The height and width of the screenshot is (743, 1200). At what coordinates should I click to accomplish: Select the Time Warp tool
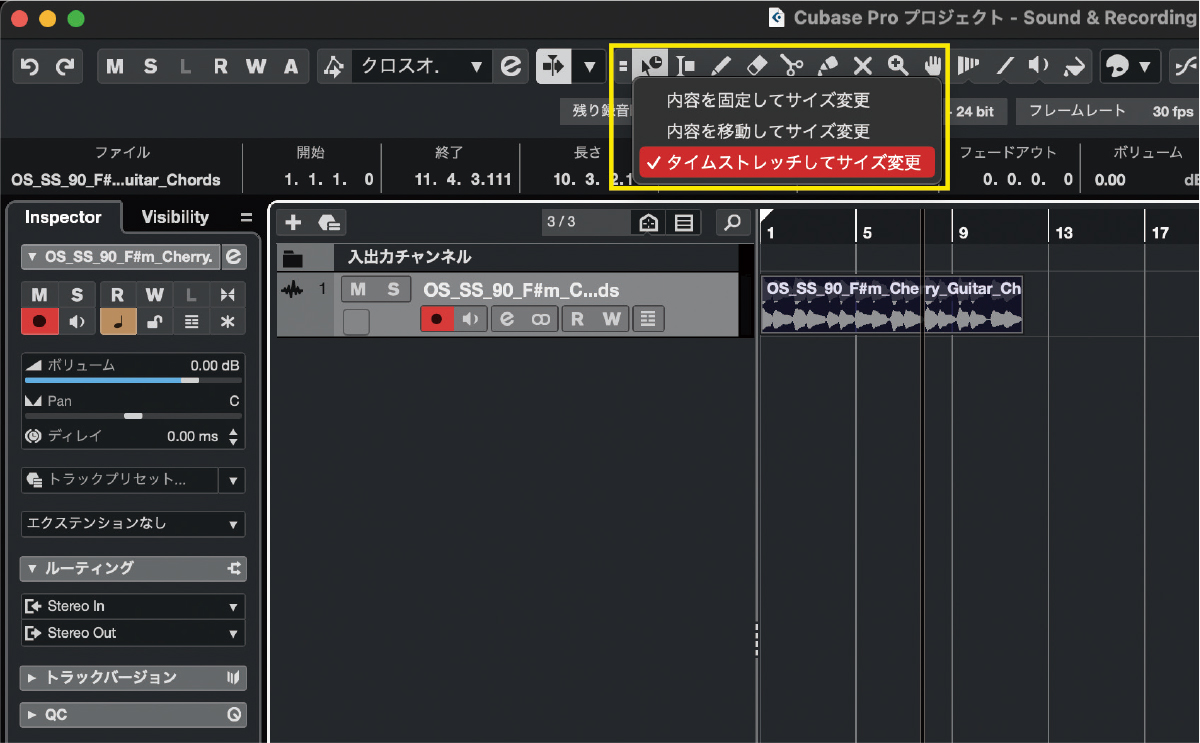(x=968, y=66)
